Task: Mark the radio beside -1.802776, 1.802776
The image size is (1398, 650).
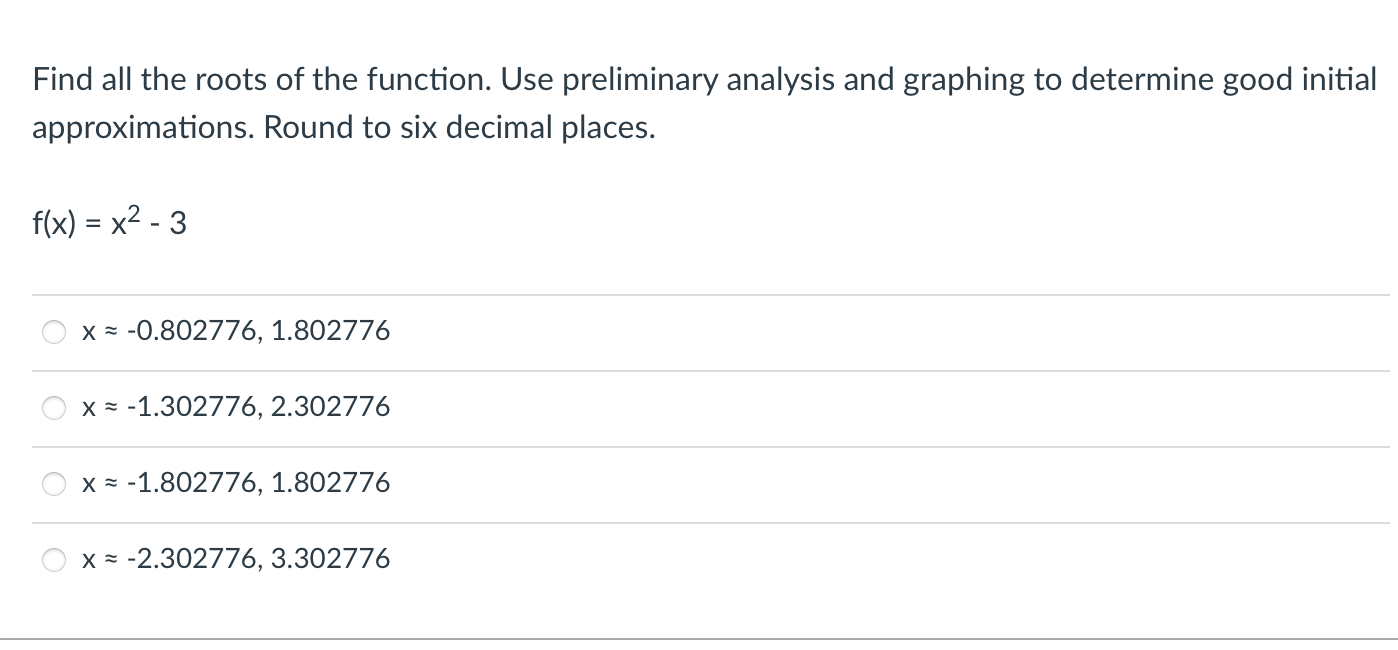Action: click(54, 484)
